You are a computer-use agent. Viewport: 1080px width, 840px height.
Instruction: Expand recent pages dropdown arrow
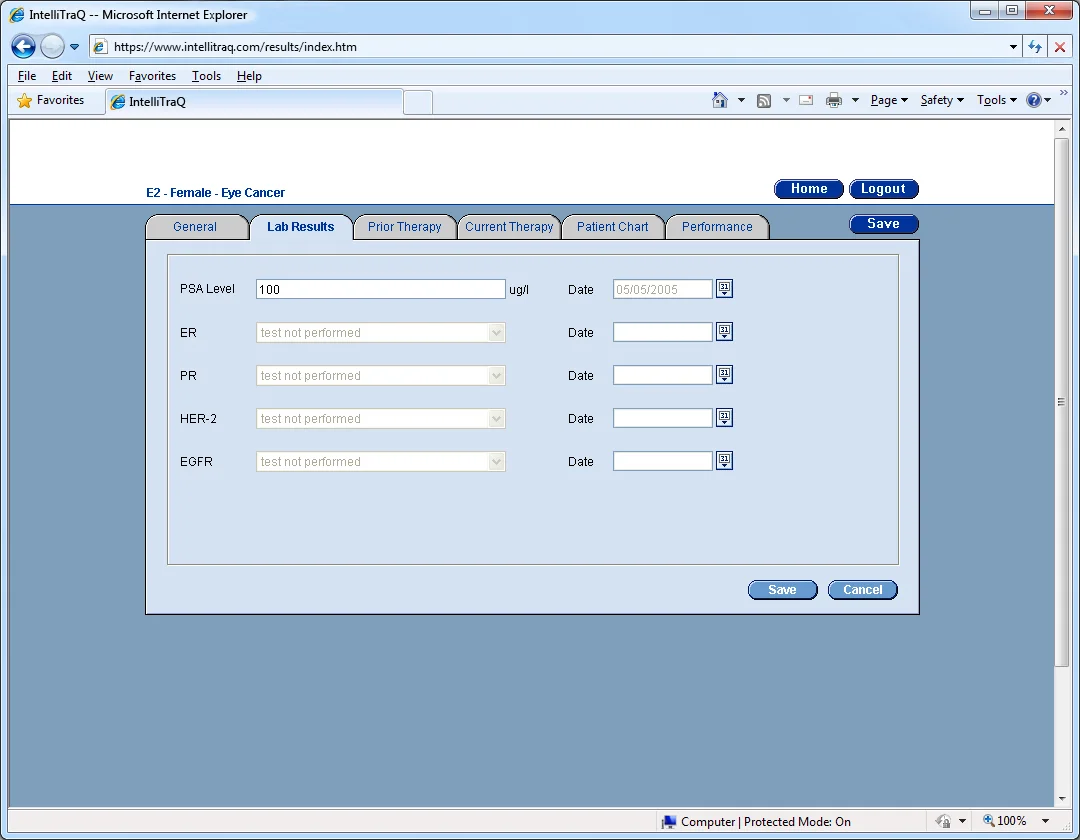pos(74,47)
